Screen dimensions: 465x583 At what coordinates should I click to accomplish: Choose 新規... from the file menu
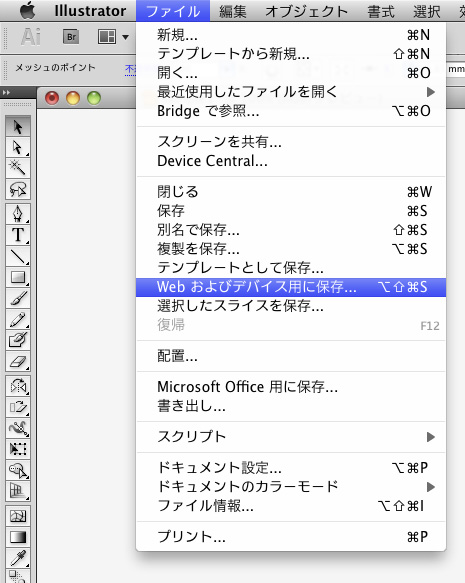click(x=291, y=35)
